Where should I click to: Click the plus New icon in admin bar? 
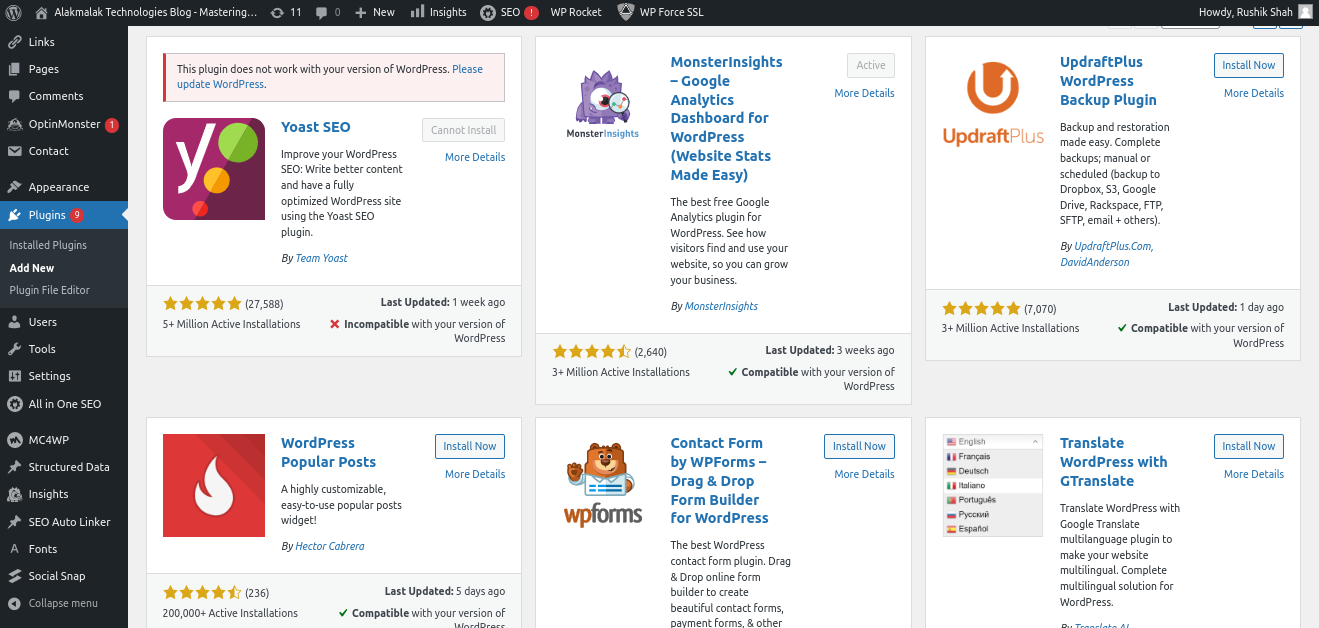pyautogui.click(x=361, y=12)
